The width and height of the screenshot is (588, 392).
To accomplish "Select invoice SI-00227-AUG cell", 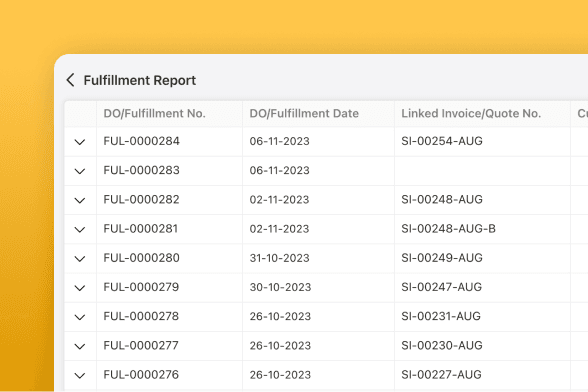I will click(482, 375).
